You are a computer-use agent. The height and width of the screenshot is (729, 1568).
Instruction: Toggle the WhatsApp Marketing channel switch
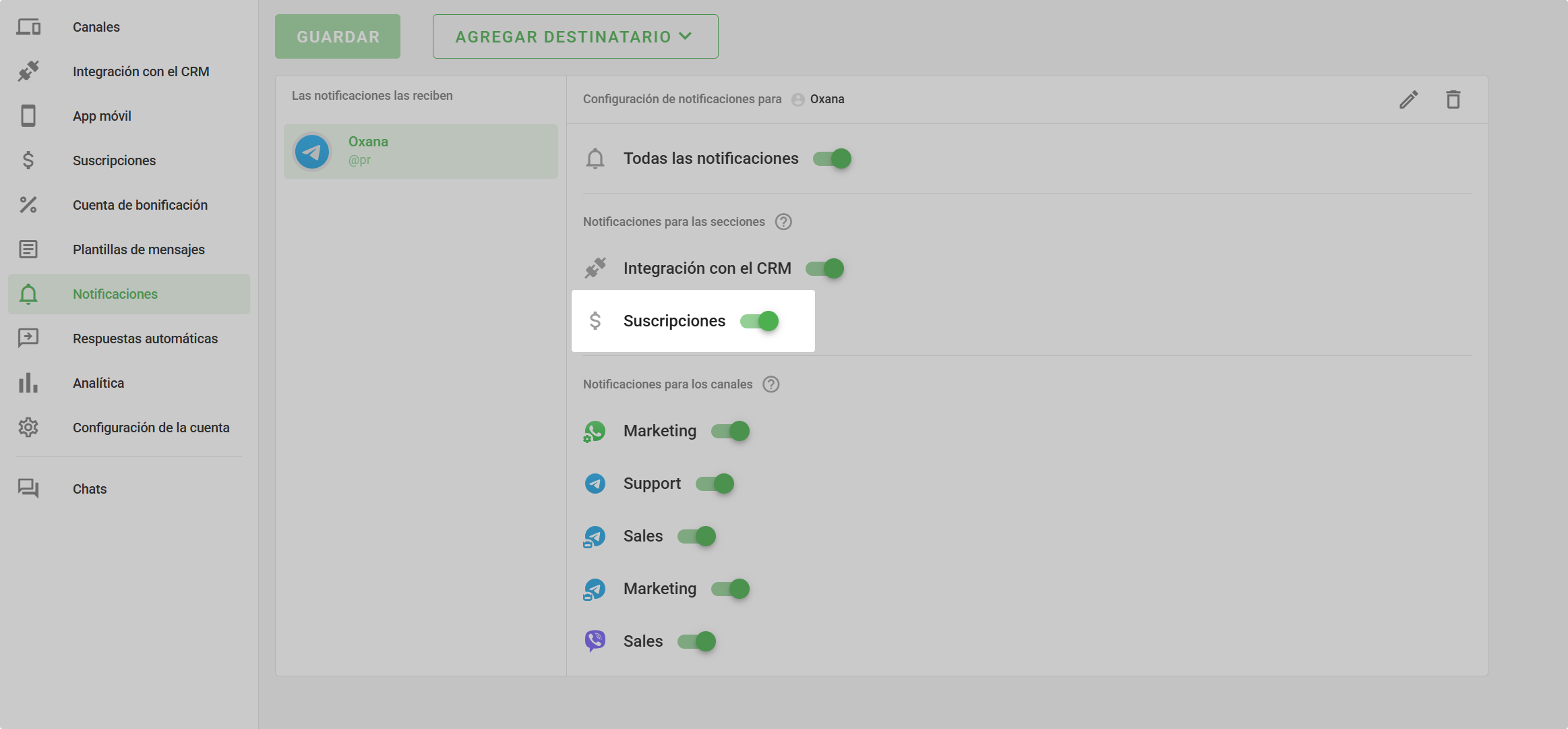coord(731,431)
